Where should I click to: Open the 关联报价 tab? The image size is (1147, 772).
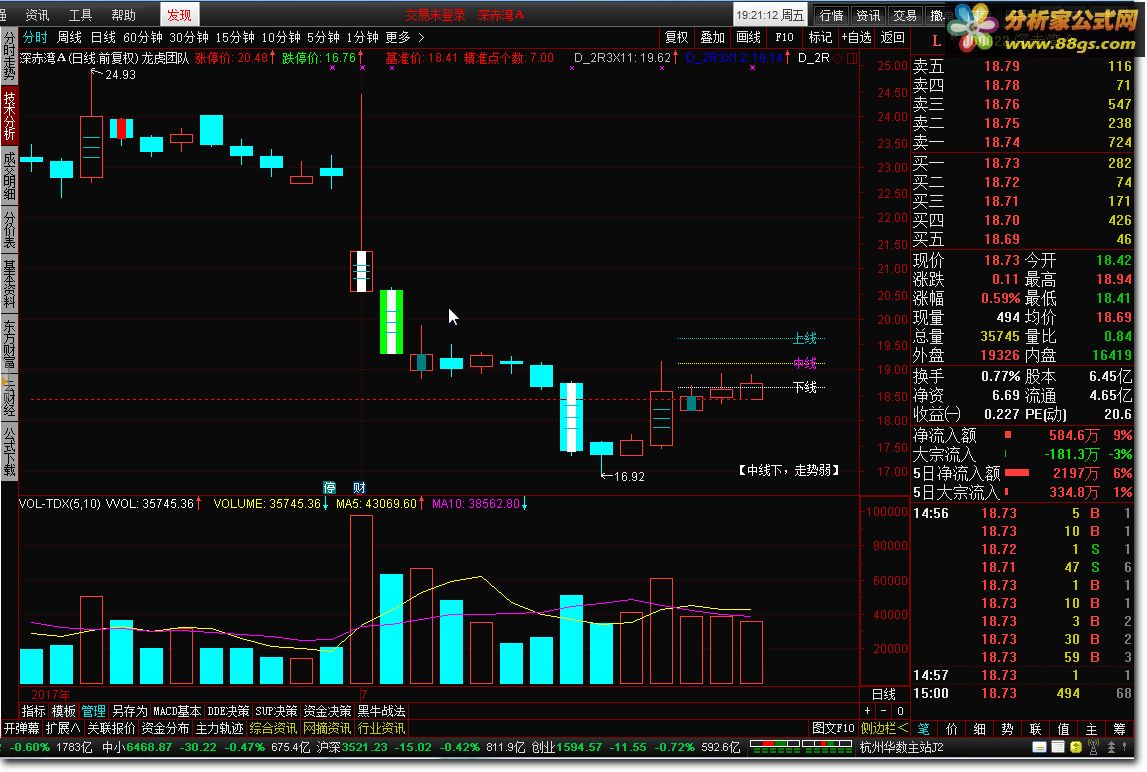pos(111,728)
